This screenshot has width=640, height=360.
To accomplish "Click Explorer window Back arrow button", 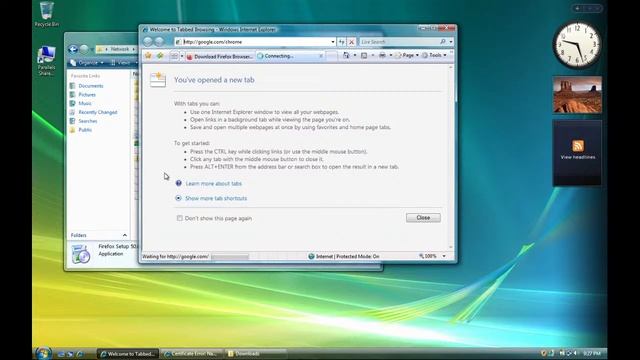I will [73, 49].
